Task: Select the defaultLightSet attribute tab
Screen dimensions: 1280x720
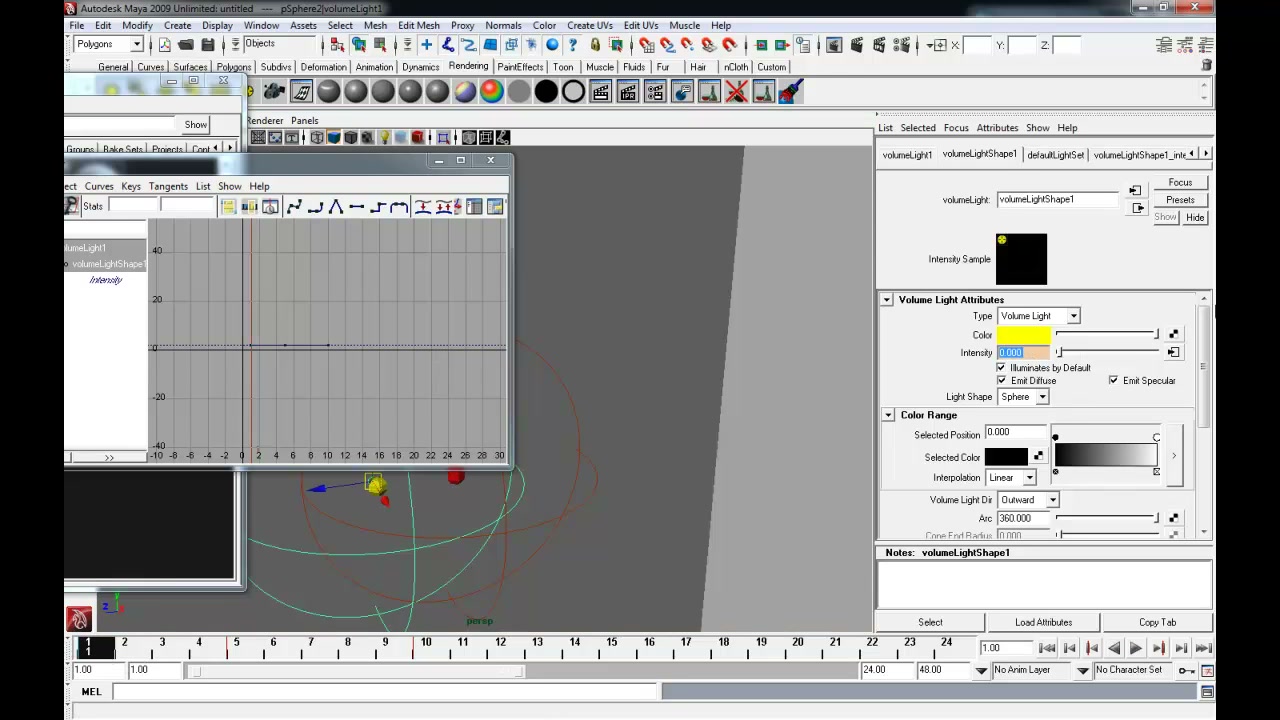Action: click(x=1055, y=155)
